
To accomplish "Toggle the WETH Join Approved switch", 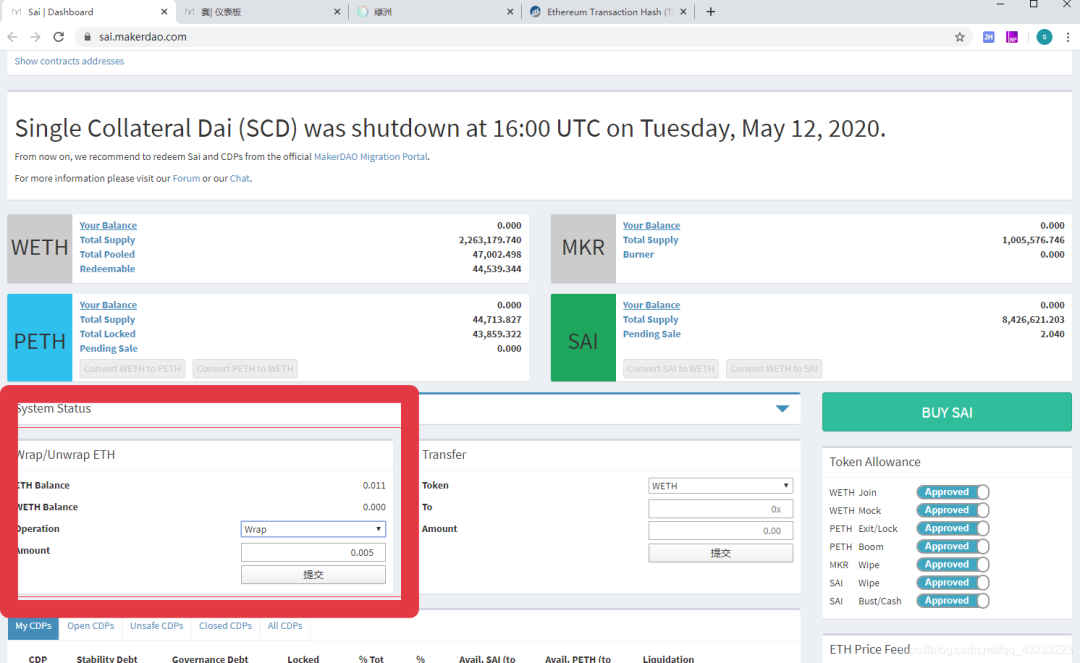I will 953,492.
